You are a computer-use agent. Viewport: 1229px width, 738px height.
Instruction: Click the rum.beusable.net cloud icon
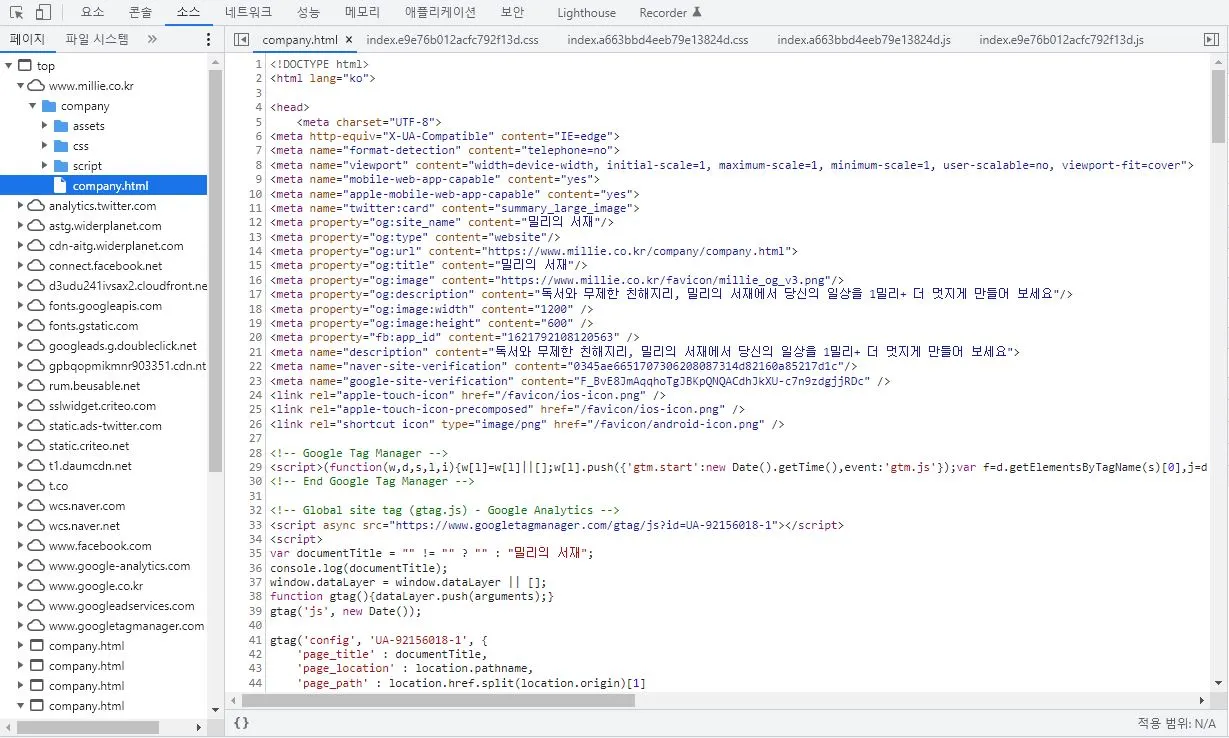(x=37, y=386)
